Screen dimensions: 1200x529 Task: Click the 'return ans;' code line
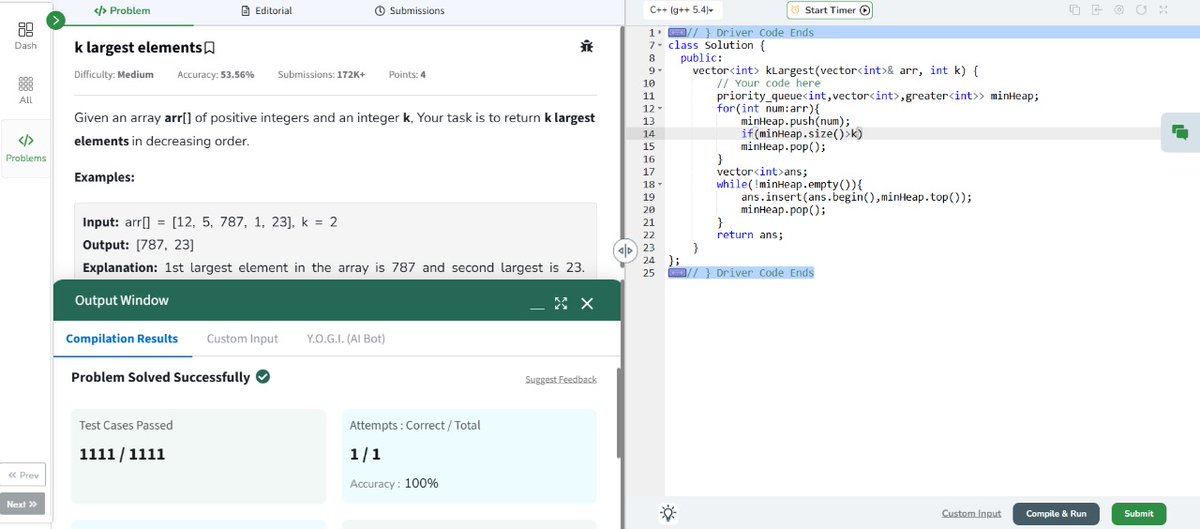pyautogui.click(x=750, y=235)
